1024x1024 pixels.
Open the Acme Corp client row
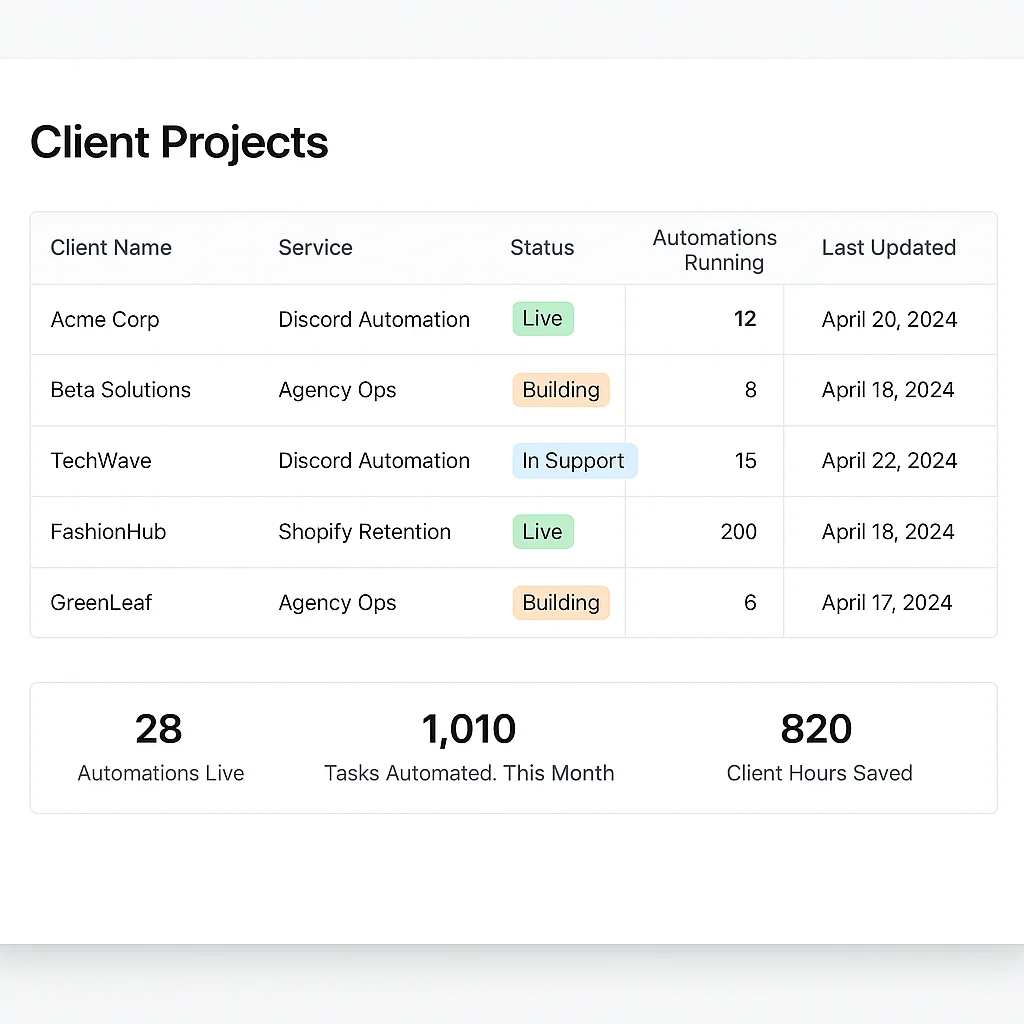514,319
